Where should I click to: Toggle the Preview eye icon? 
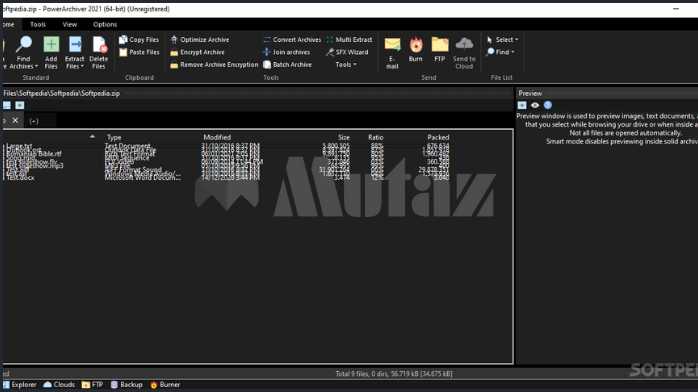click(x=535, y=105)
